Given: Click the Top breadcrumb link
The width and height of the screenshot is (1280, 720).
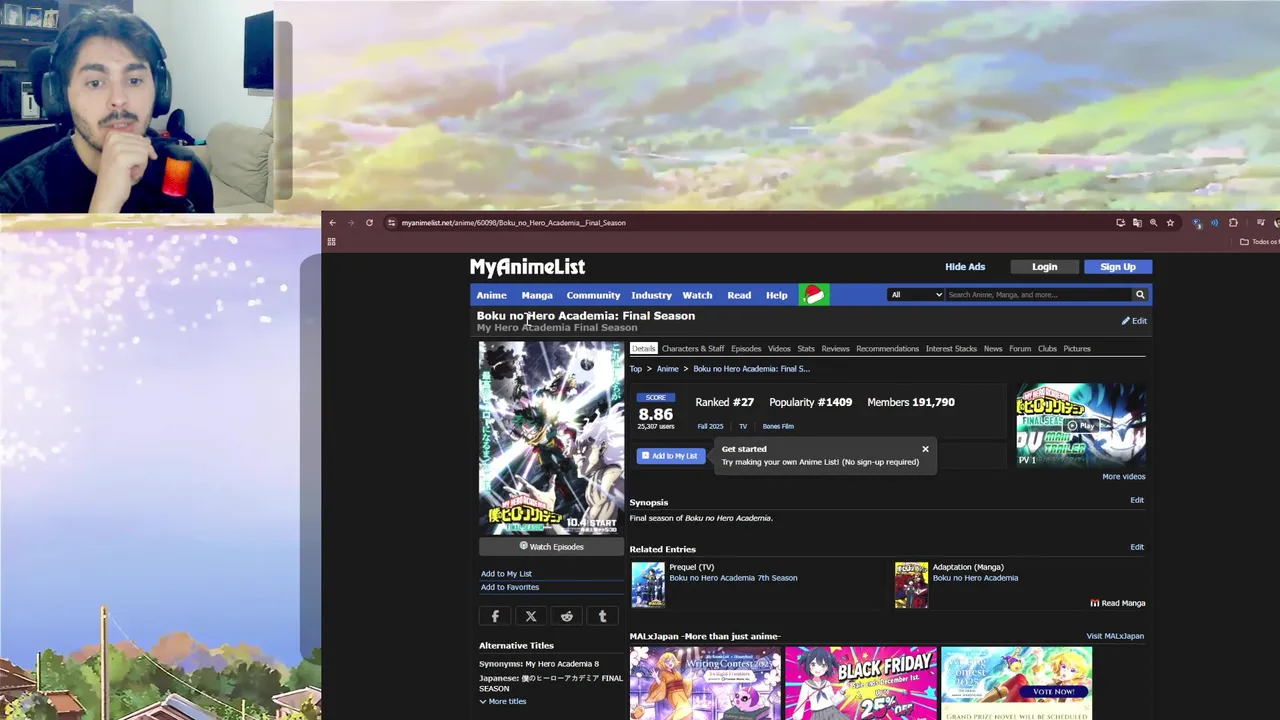Looking at the screenshot, I should (636, 369).
